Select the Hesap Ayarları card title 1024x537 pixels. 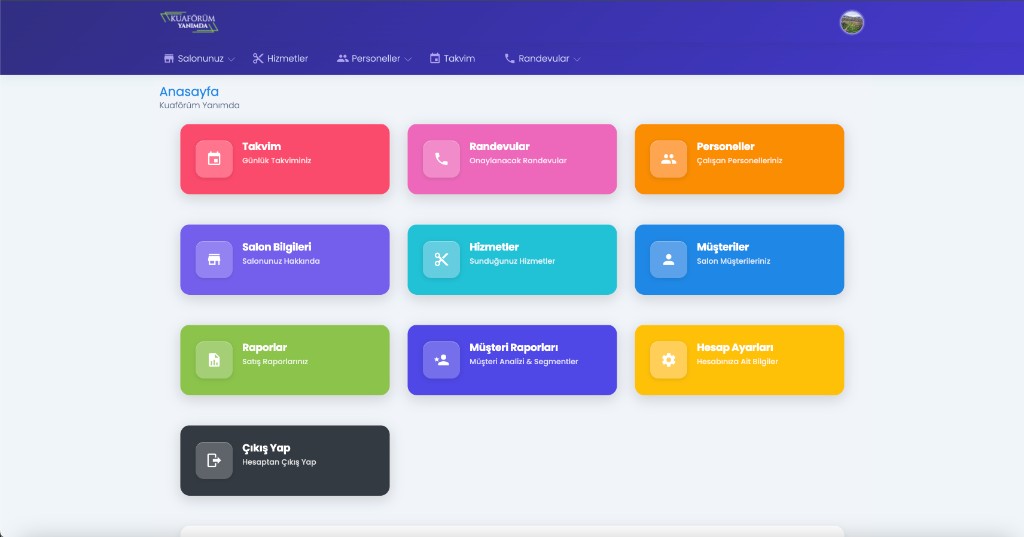click(x=735, y=347)
